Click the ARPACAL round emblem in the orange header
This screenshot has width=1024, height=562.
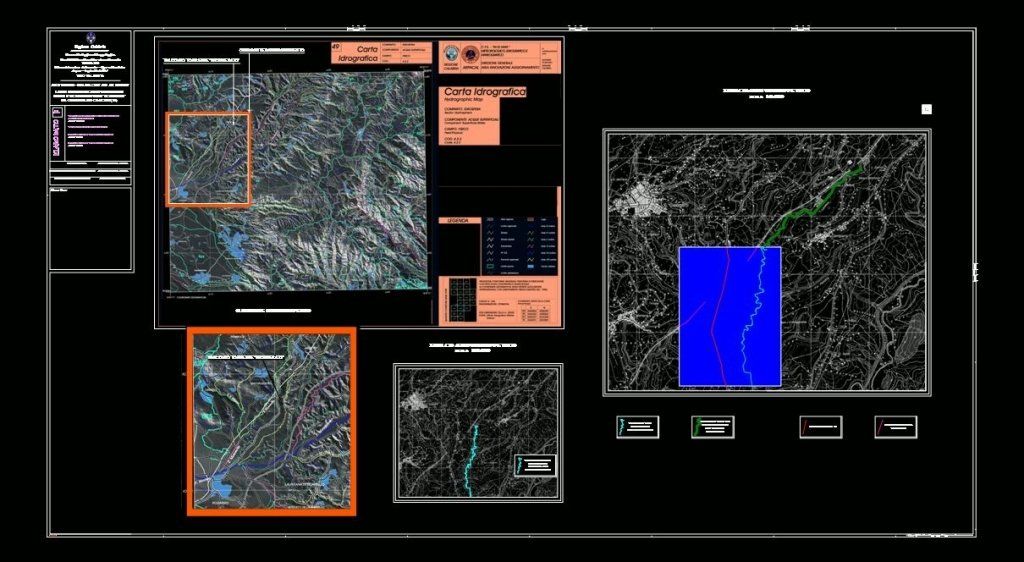coord(470,54)
